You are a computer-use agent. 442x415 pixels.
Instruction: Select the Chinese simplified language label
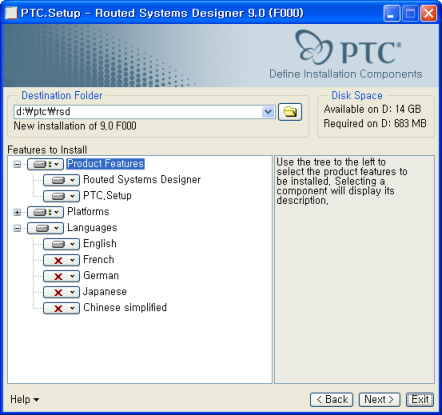(x=125, y=308)
